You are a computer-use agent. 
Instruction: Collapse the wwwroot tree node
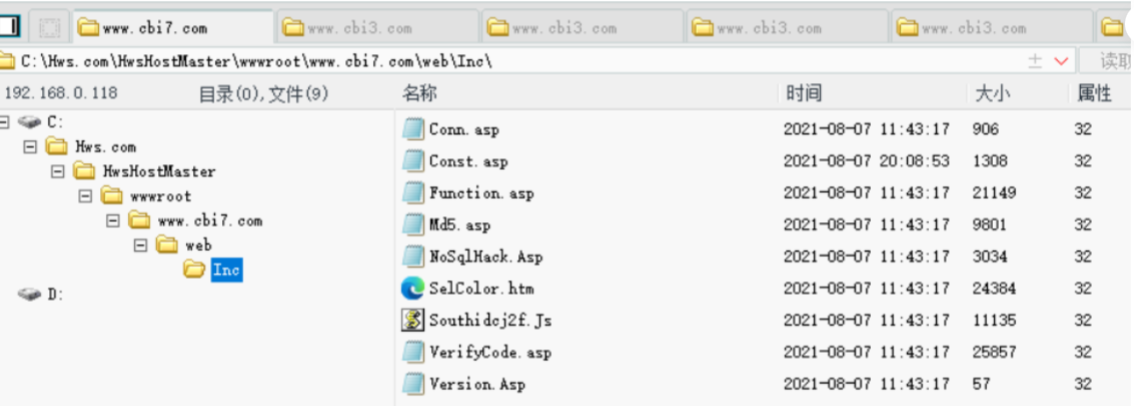click(85, 196)
